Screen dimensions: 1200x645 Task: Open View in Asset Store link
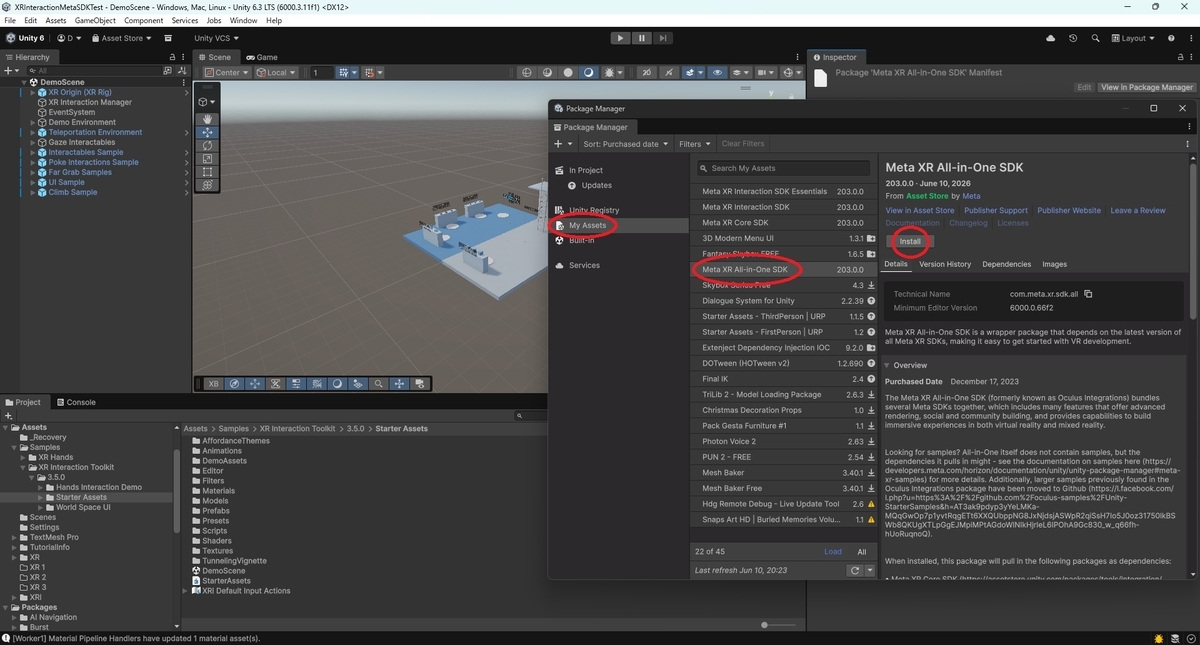click(920, 211)
